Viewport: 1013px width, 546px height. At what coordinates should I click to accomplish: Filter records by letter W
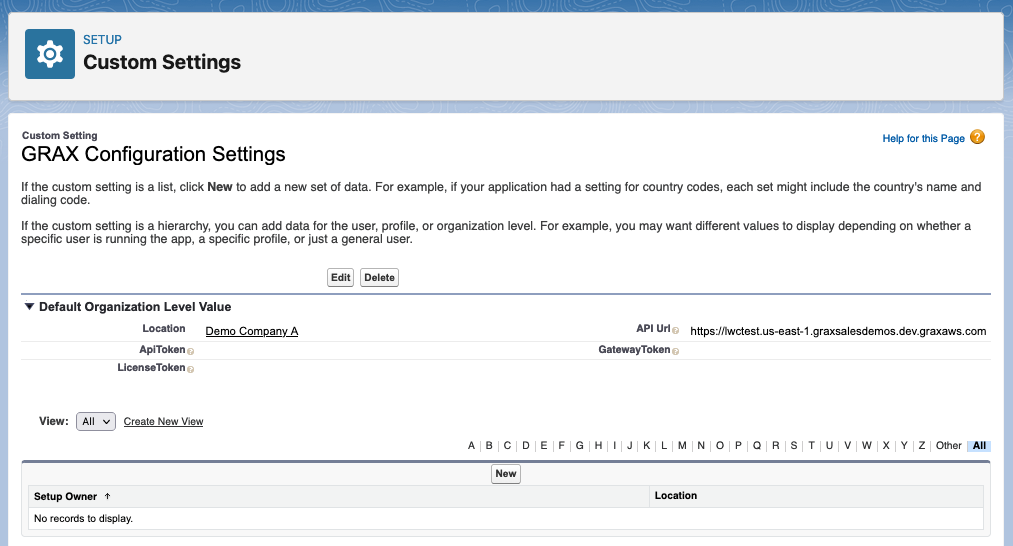click(x=867, y=445)
